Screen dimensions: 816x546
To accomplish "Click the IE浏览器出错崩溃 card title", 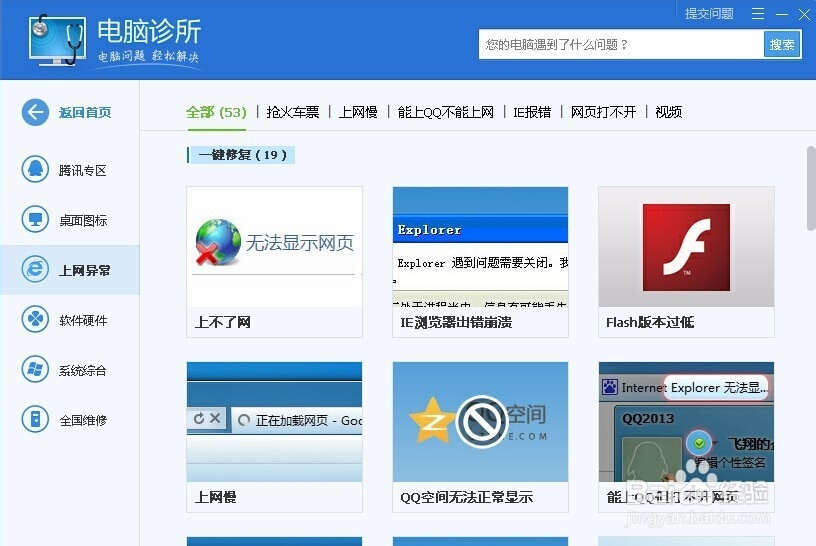I will tap(456, 322).
